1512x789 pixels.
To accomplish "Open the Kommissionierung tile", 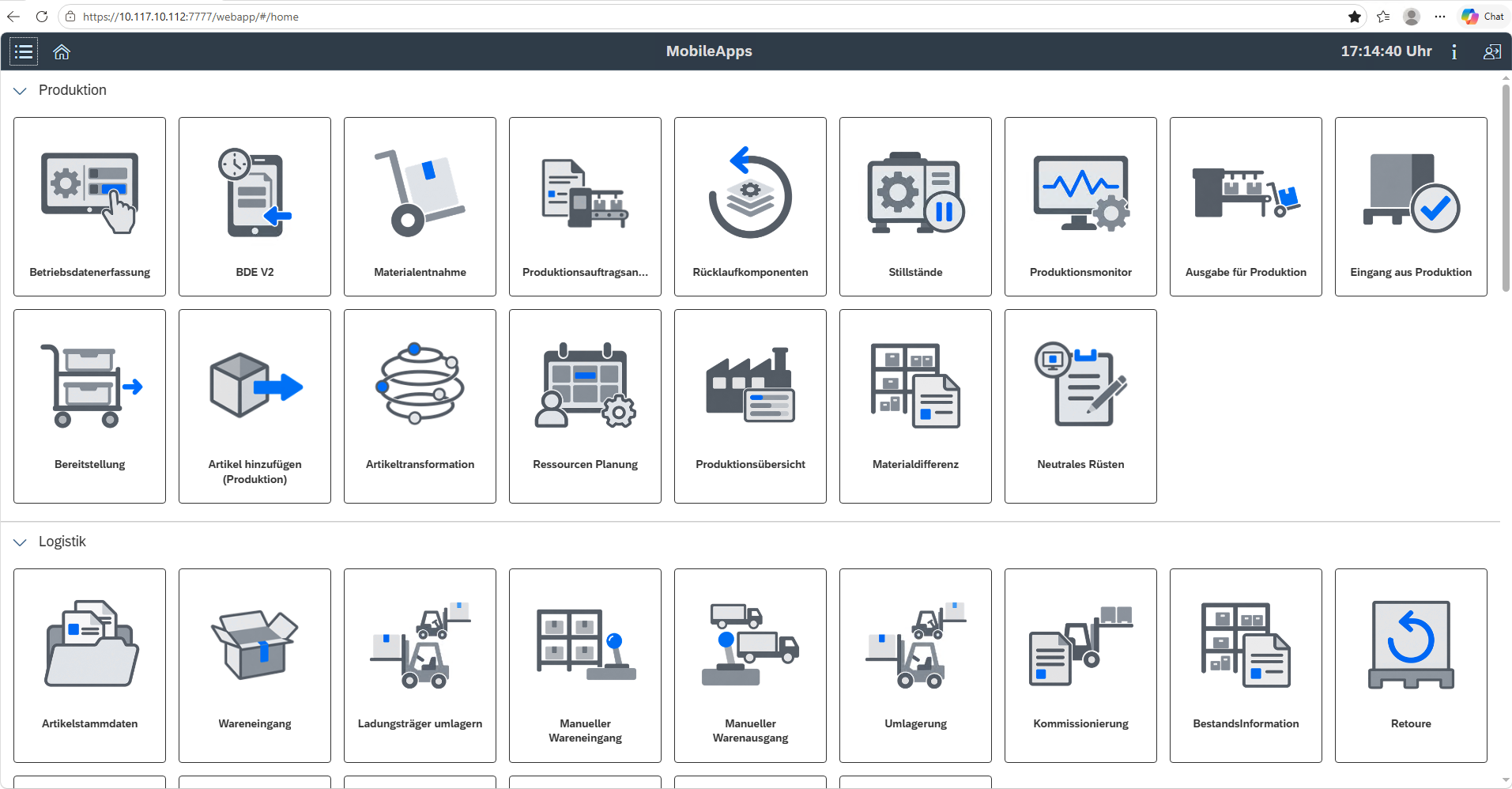I will tap(1080, 666).
